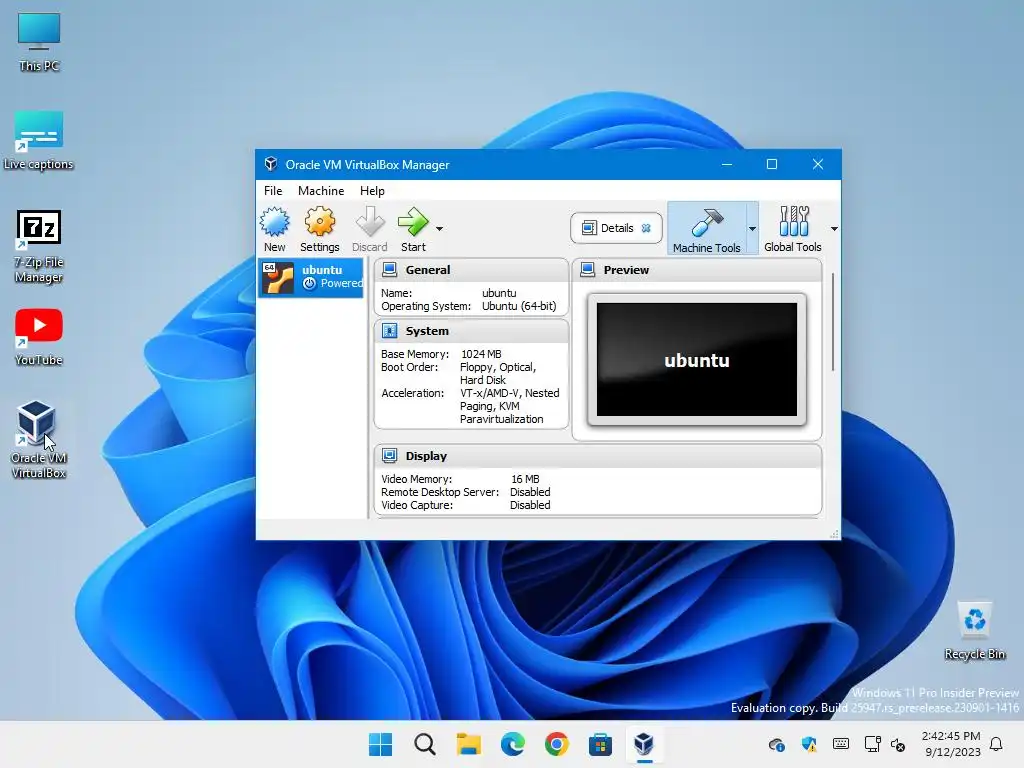Image resolution: width=1024 pixels, height=768 pixels.
Task: Select the ubuntu VM in the list
Action: [311, 278]
